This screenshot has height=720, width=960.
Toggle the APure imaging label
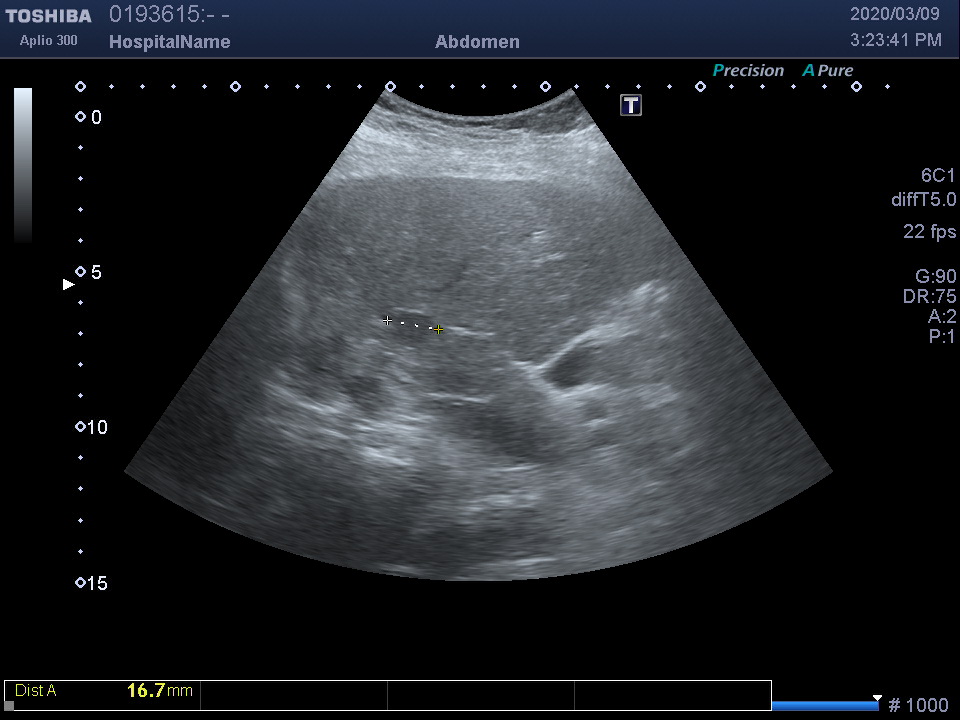[x=828, y=71]
